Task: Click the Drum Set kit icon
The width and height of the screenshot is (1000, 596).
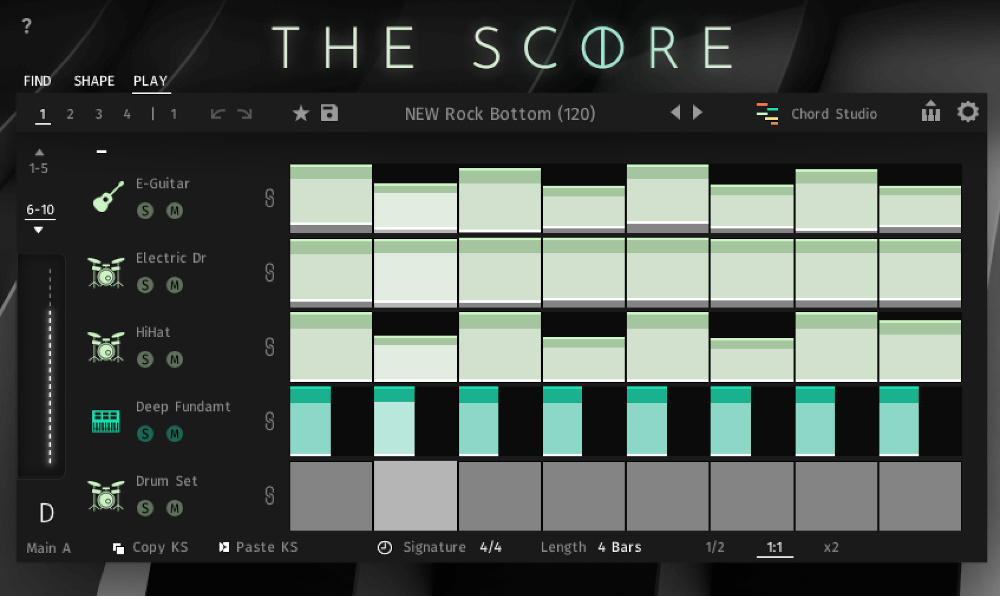Action: 106,495
